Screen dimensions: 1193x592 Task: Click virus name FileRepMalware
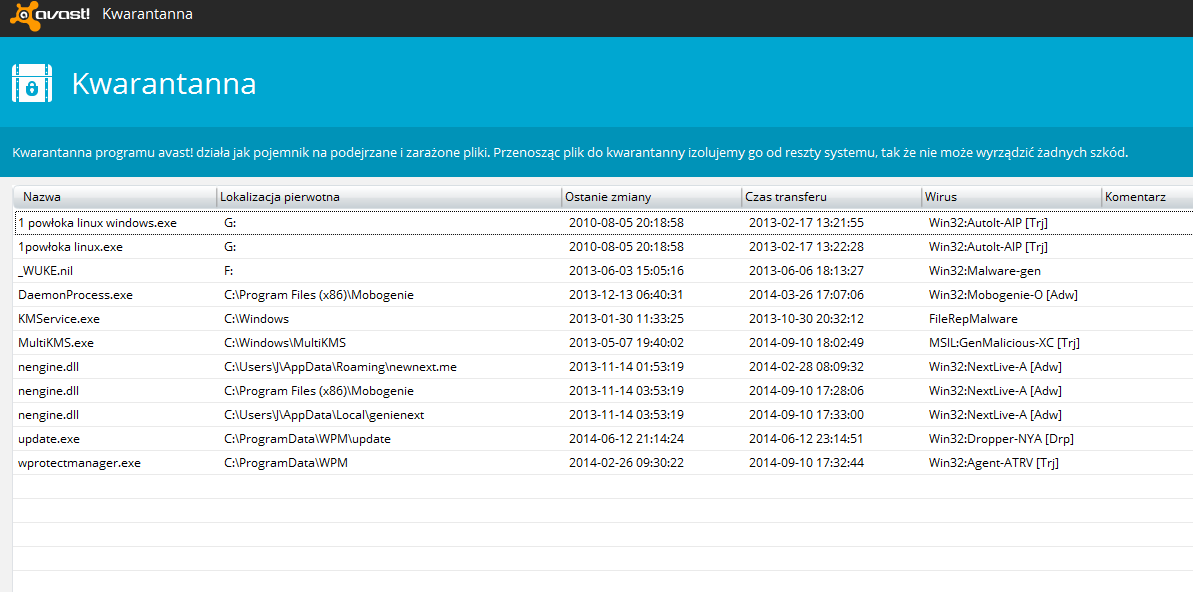point(973,319)
